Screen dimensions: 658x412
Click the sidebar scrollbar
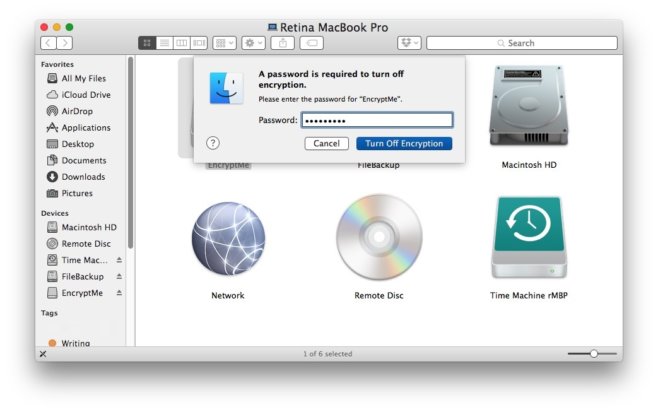coord(131,153)
